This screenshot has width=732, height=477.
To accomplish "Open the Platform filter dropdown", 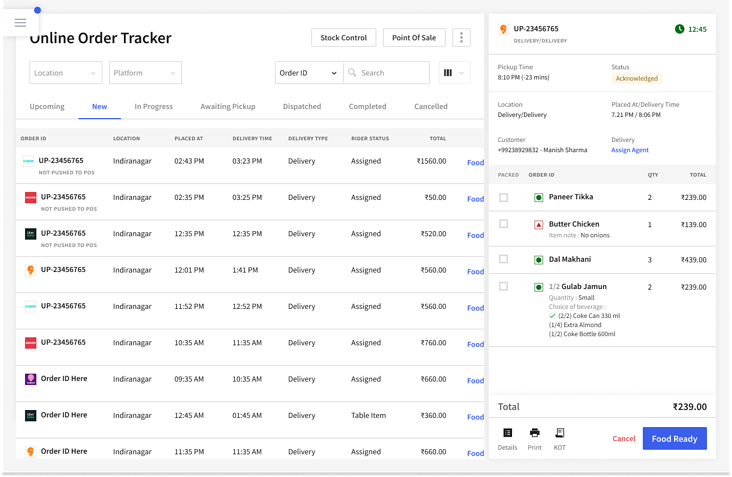I will click(x=145, y=73).
